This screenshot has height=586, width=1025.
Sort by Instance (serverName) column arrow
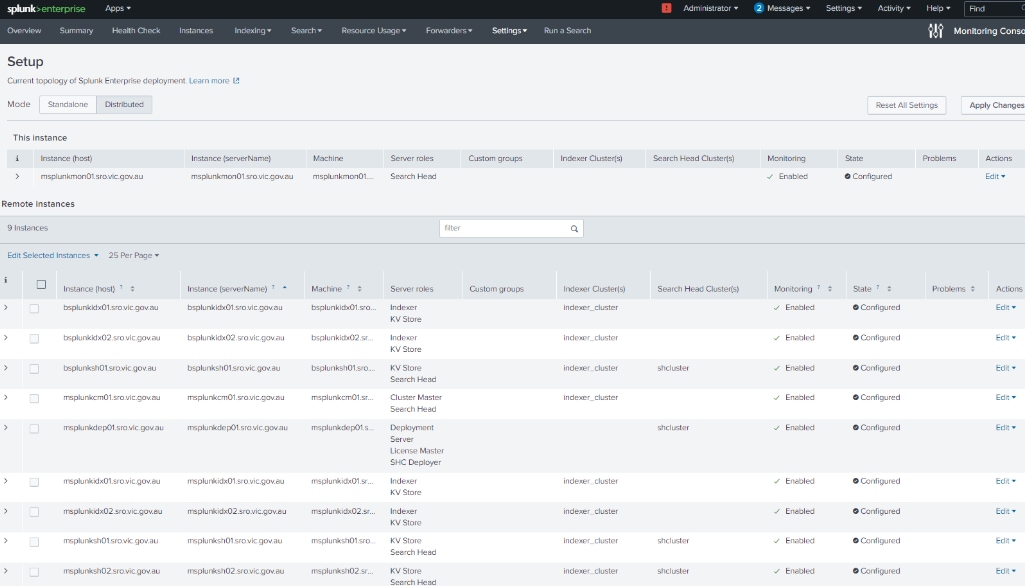(284, 288)
